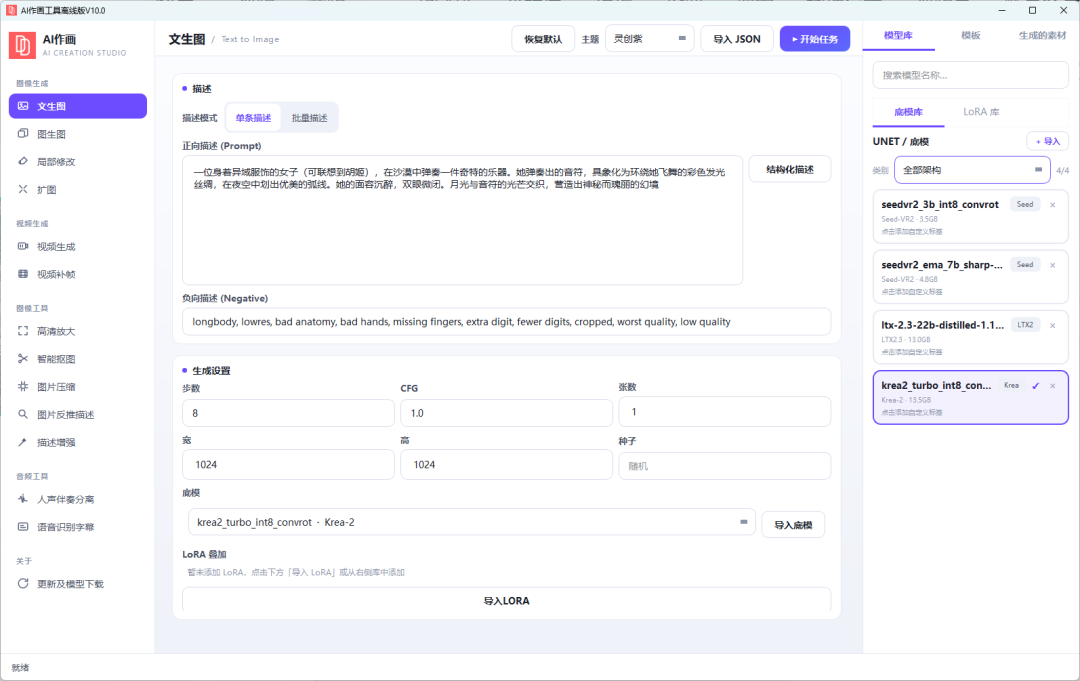Select the seedvr2_ema_7b_sharp model card
1080x681 pixels.
970,277
